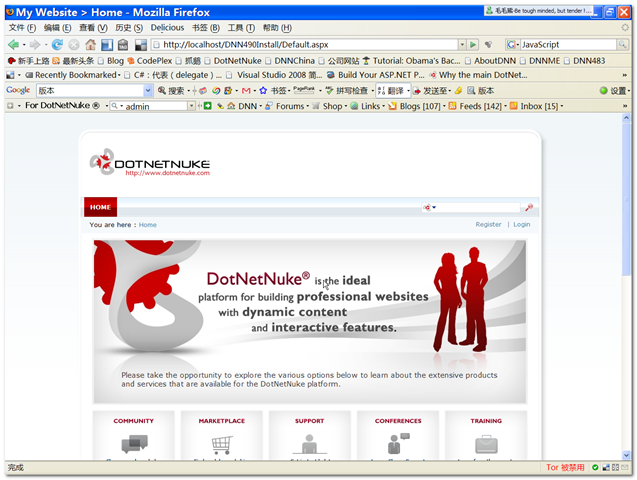
Task: Open the 帮助 (H) menu
Action: pos(277,28)
